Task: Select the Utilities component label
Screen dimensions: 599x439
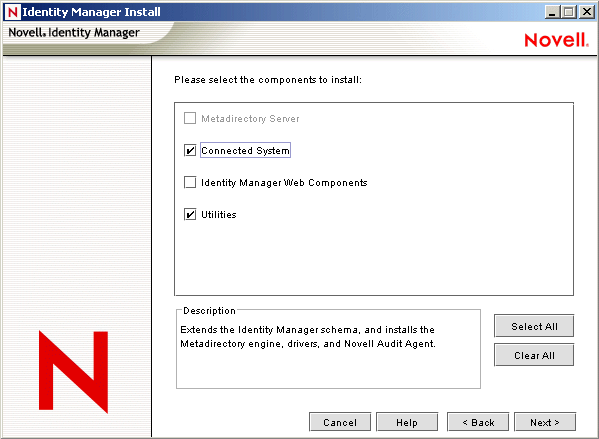Action: (219, 215)
